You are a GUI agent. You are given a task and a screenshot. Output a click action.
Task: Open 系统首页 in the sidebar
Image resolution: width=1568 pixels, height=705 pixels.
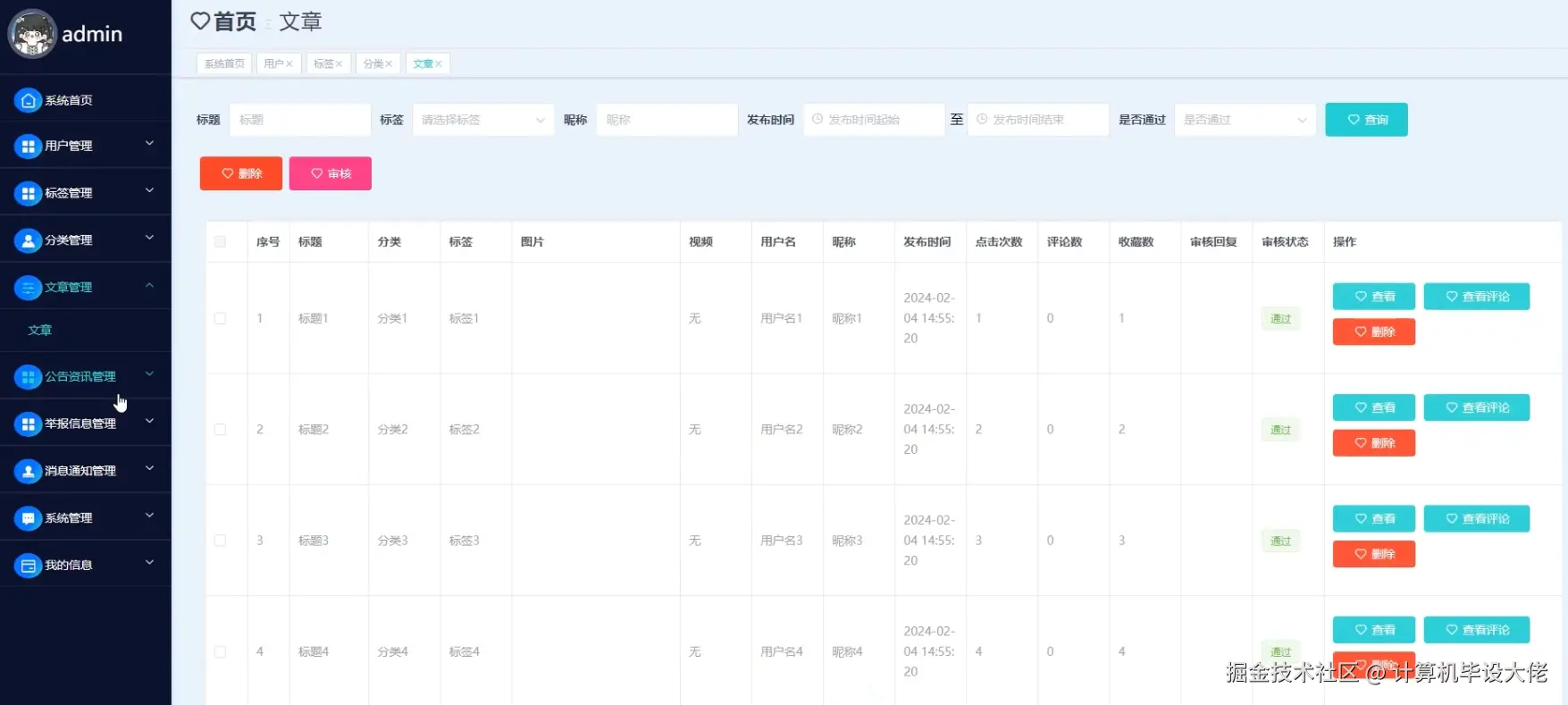coord(86,100)
